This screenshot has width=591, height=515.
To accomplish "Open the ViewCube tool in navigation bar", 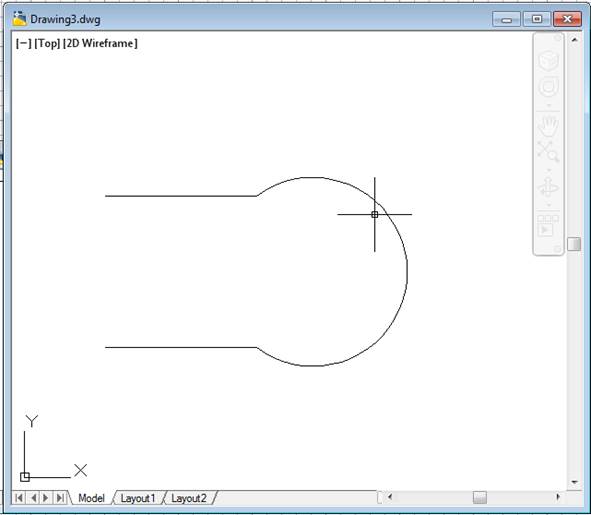I will (x=548, y=60).
